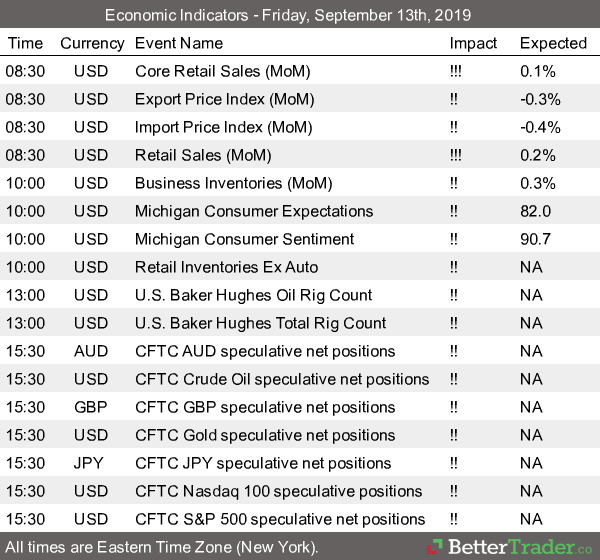Select Michigan Consumer Sentiment event
Viewport: 600px width, 560px height.
pyautogui.click(x=244, y=239)
